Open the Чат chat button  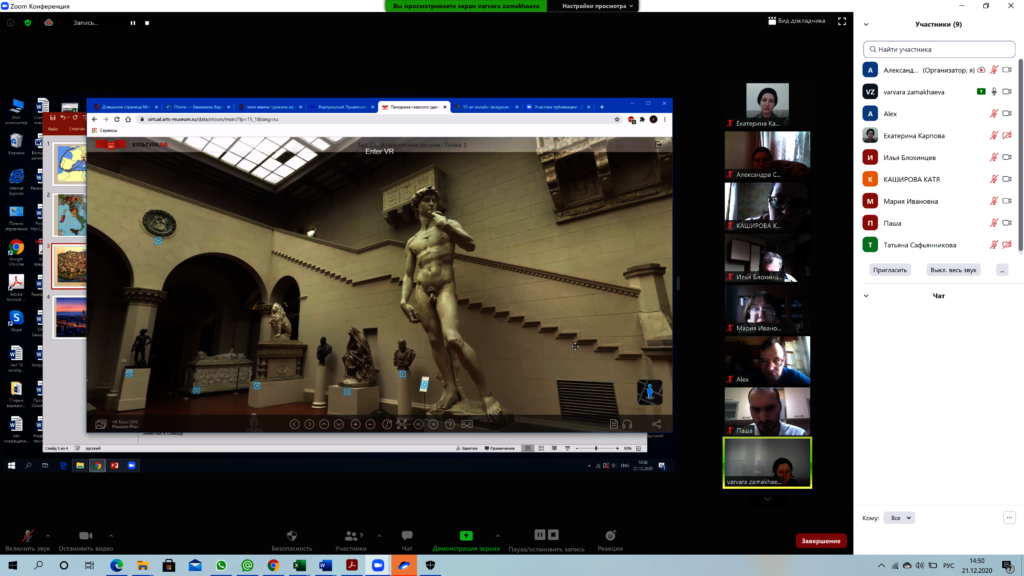point(407,541)
